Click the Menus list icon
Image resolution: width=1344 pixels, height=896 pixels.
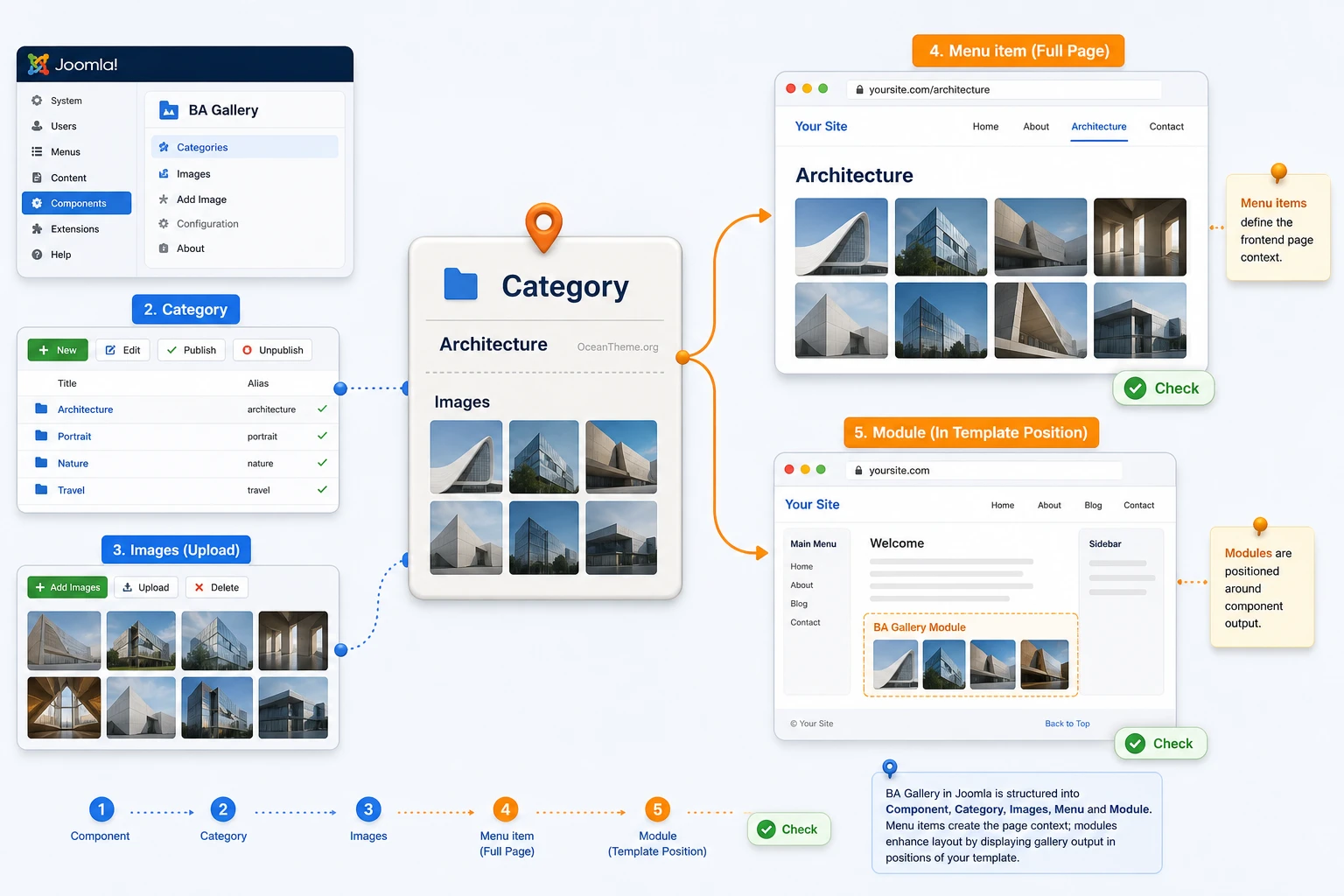37,151
